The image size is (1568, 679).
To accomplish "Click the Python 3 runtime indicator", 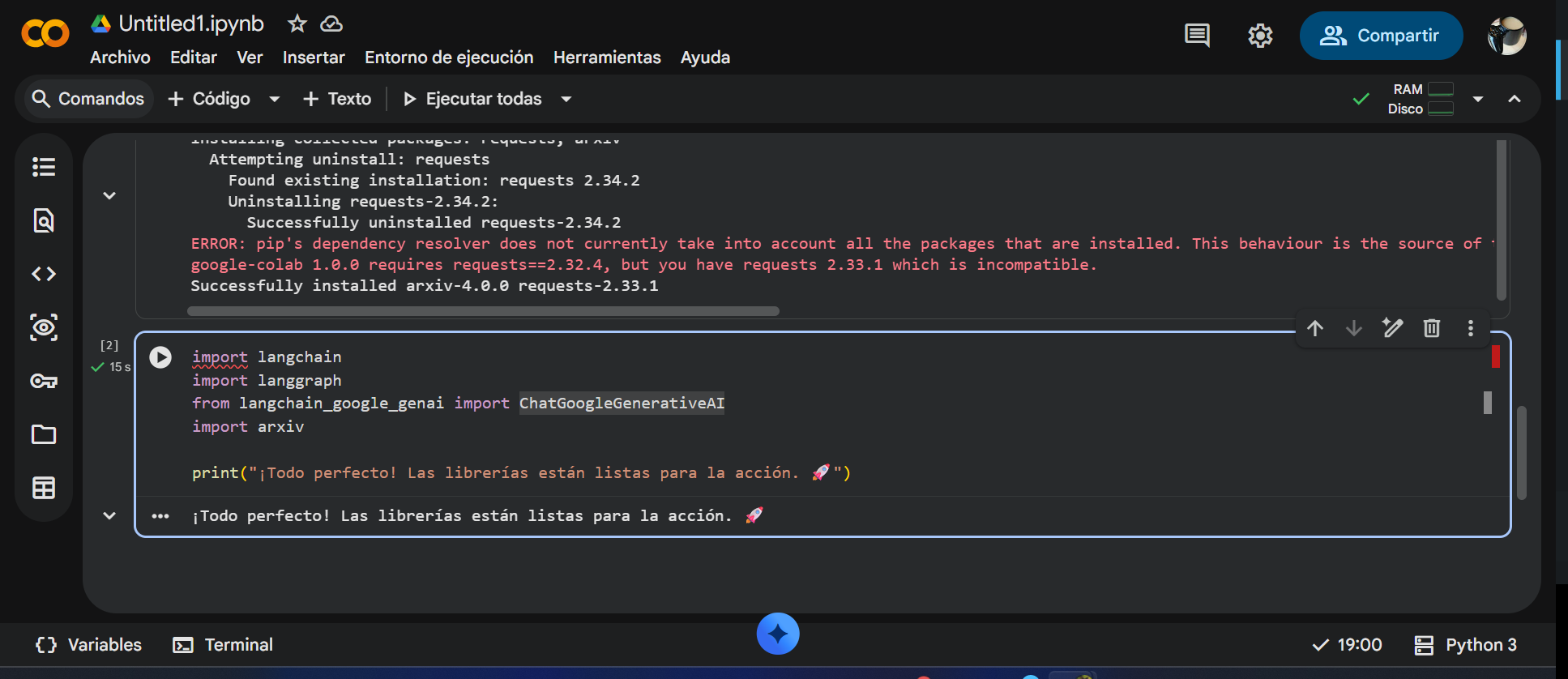I will click(1465, 645).
